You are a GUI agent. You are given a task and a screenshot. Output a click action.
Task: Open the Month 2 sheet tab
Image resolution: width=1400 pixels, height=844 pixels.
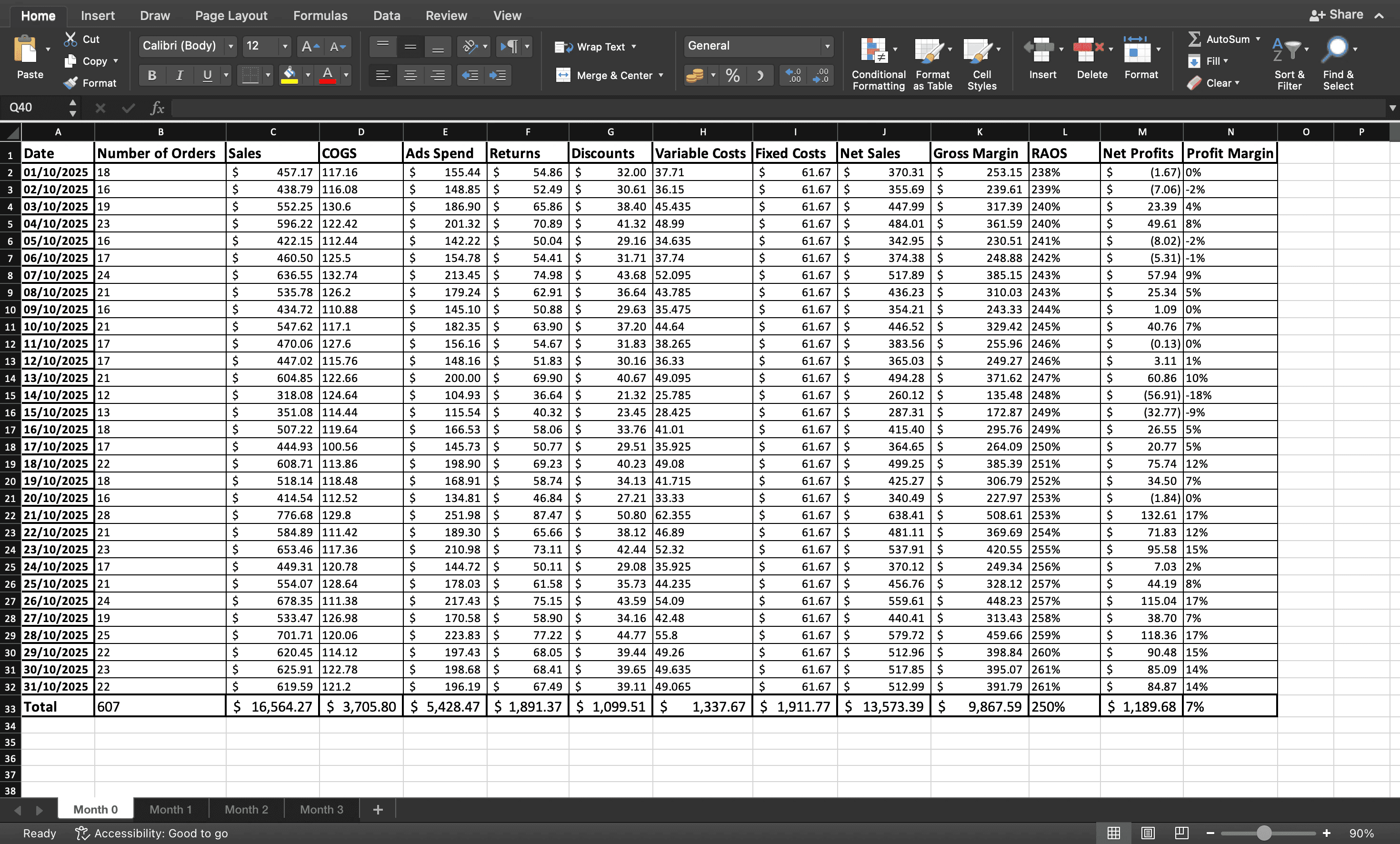246,809
